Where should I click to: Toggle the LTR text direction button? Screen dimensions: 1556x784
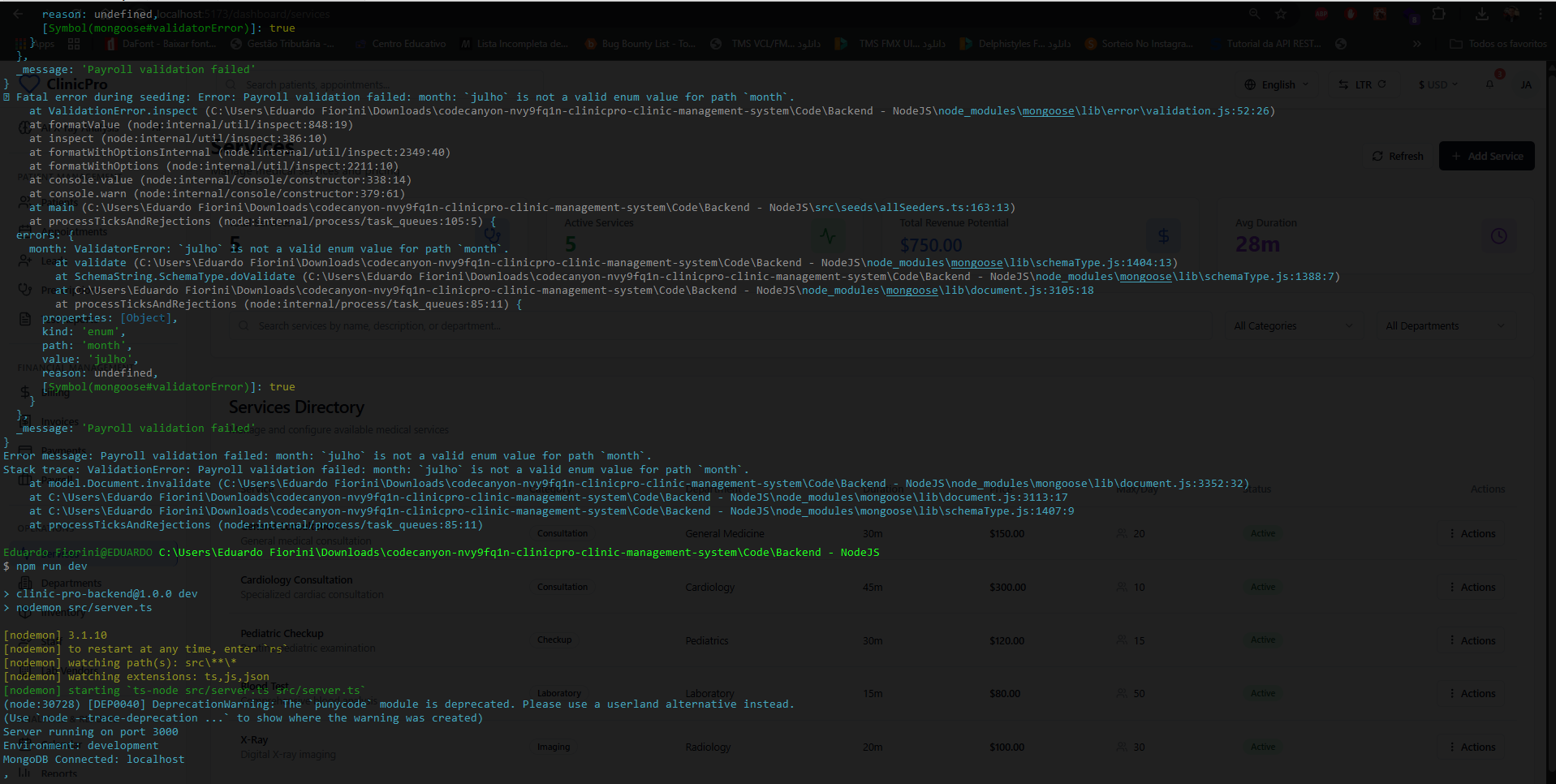(1363, 84)
